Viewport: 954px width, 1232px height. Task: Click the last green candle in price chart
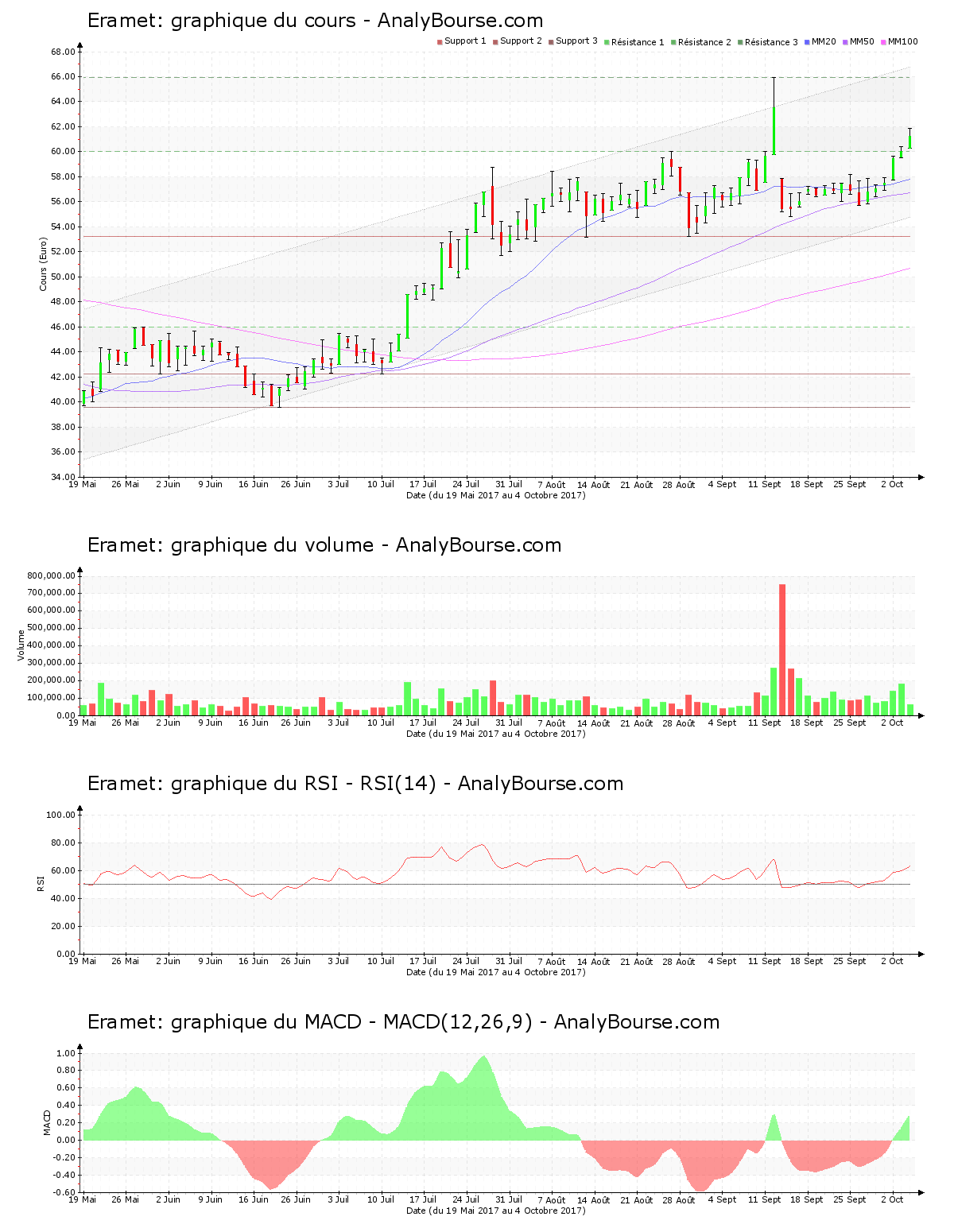[x=909, y=138]
